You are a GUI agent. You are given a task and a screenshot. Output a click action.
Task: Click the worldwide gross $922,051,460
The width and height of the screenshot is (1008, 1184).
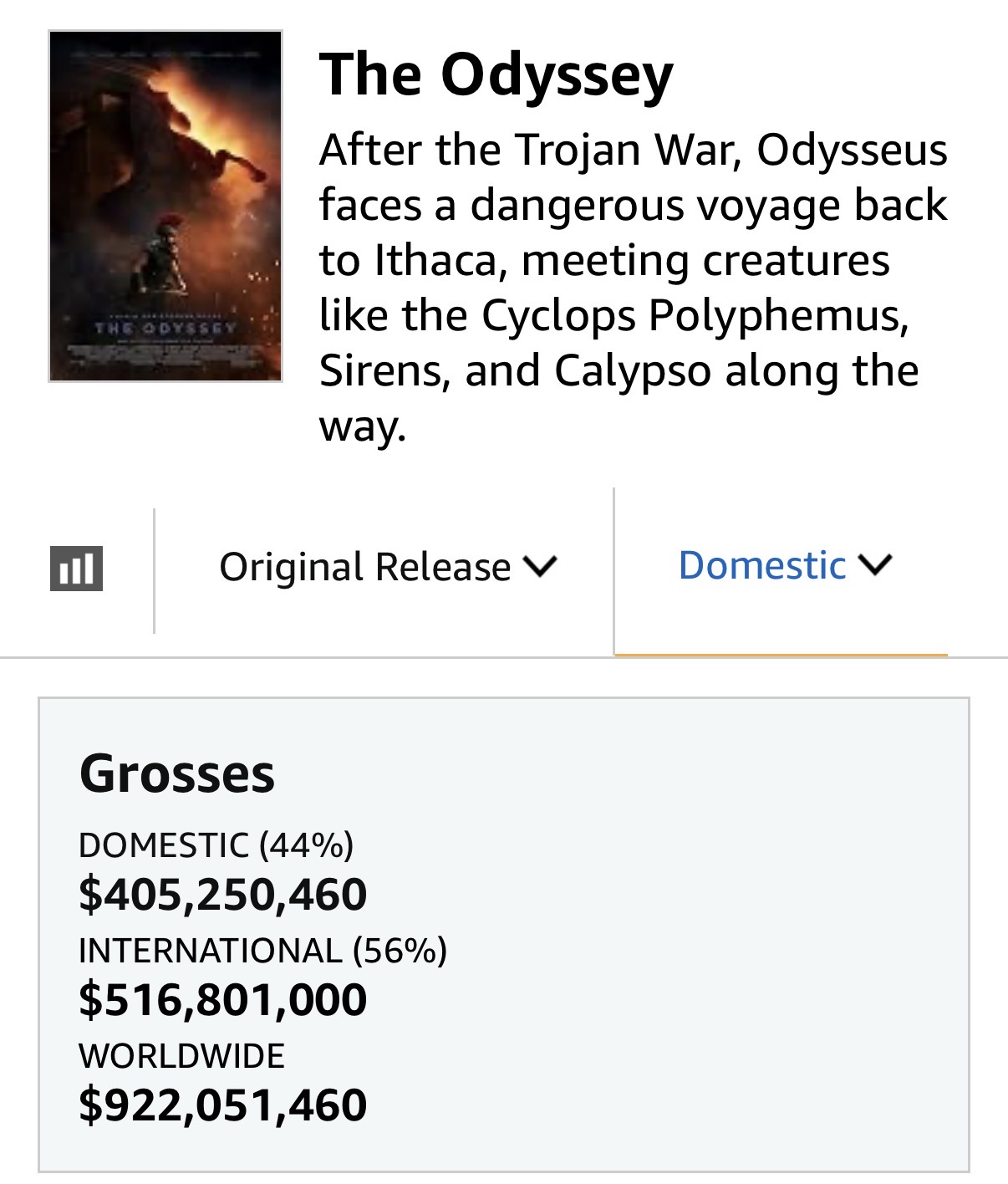(223, 1105)
